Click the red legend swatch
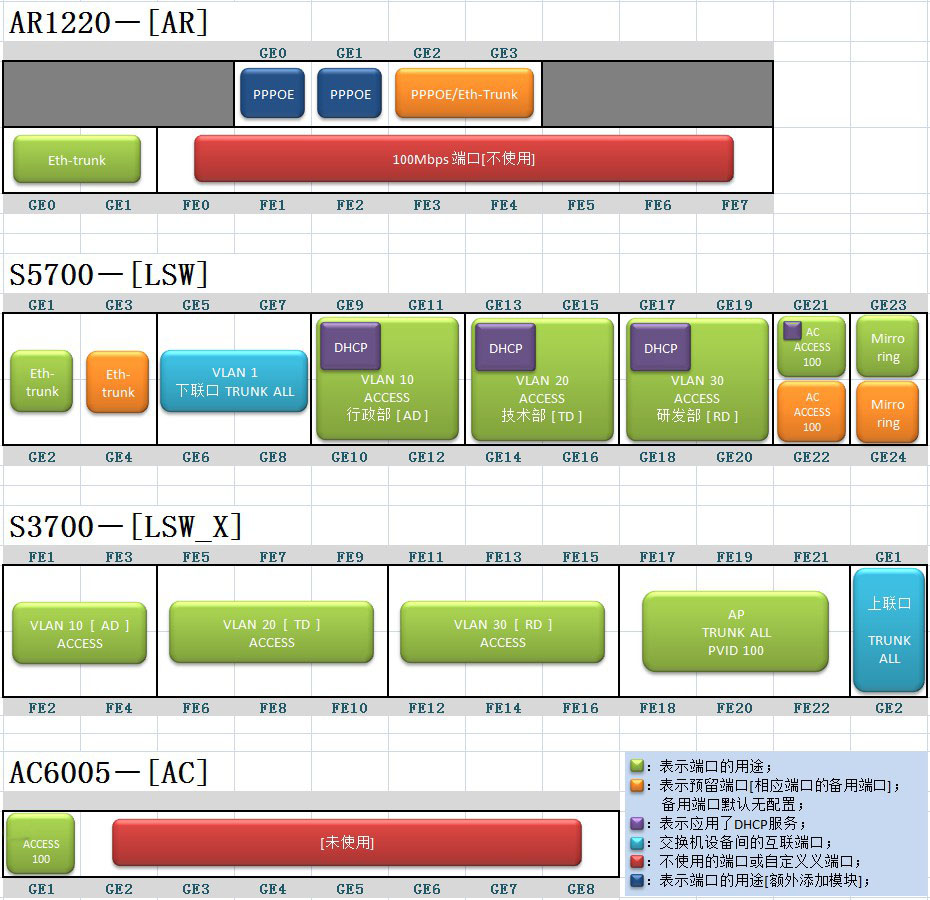Screen dimensions: 930x900 (x=637, y=861)
